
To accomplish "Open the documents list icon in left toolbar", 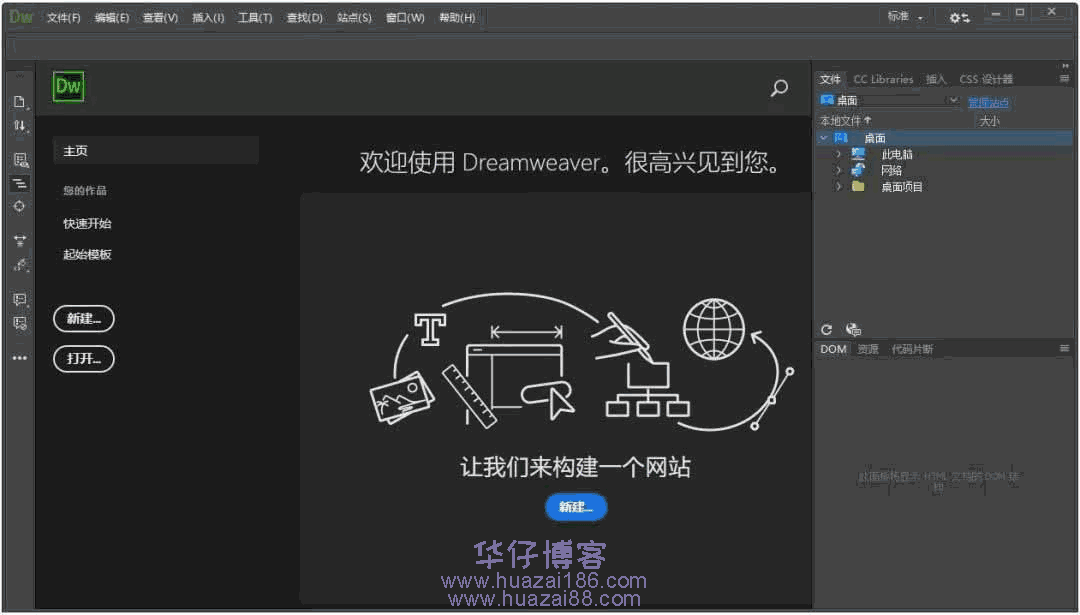I will click(19, 102).
